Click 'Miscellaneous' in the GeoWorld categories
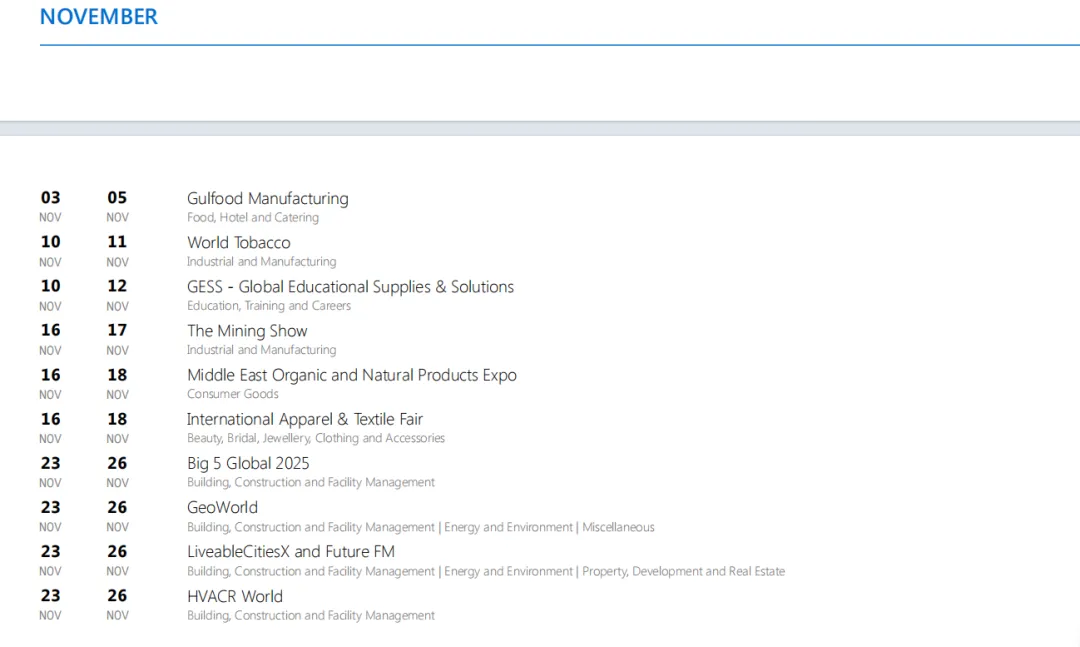This screenshot has width=1080, height=647. click(x=618, y=527)
